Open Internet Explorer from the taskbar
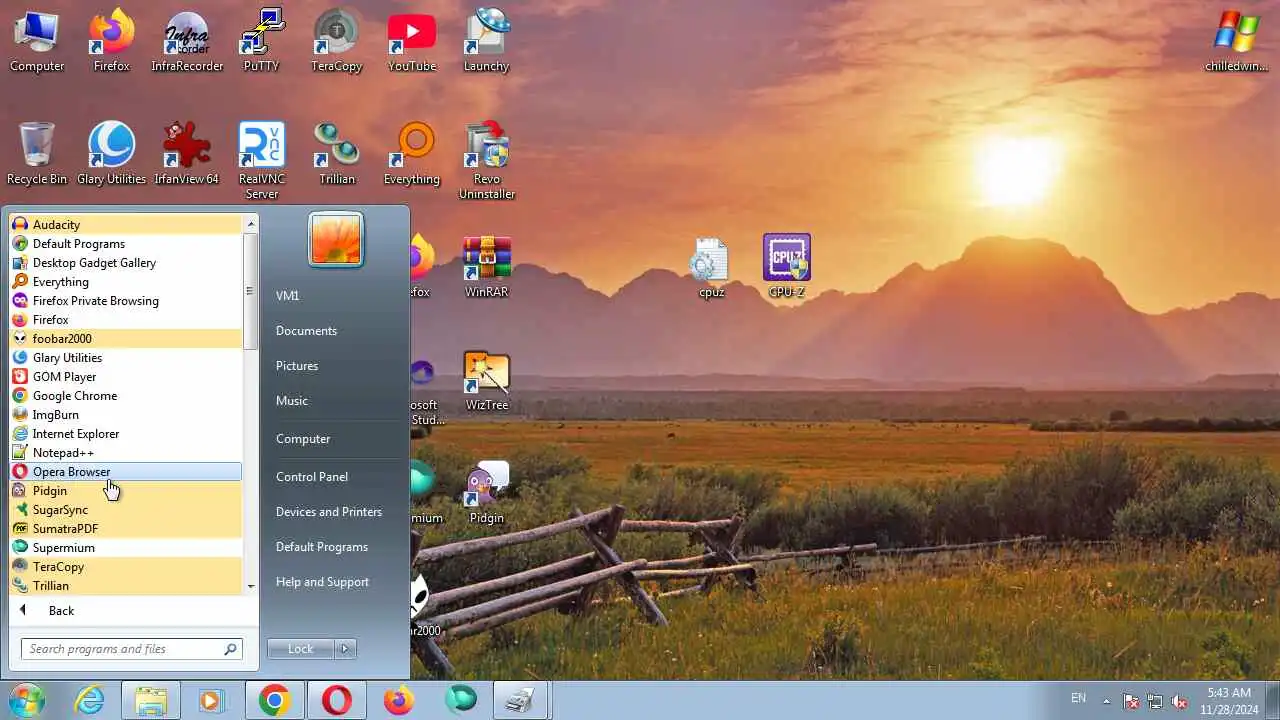 [90, 701]
